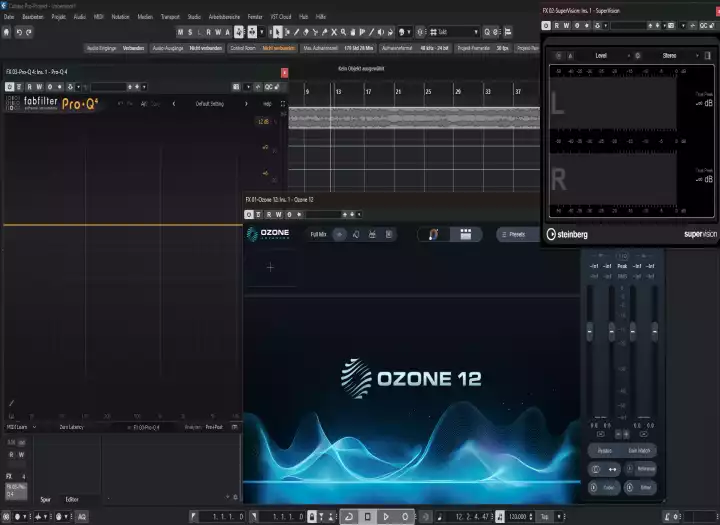This screenshot has height=525, width=720.
Task: Close the Pro-Q 4 plugin window
Action: coord(284,73)
